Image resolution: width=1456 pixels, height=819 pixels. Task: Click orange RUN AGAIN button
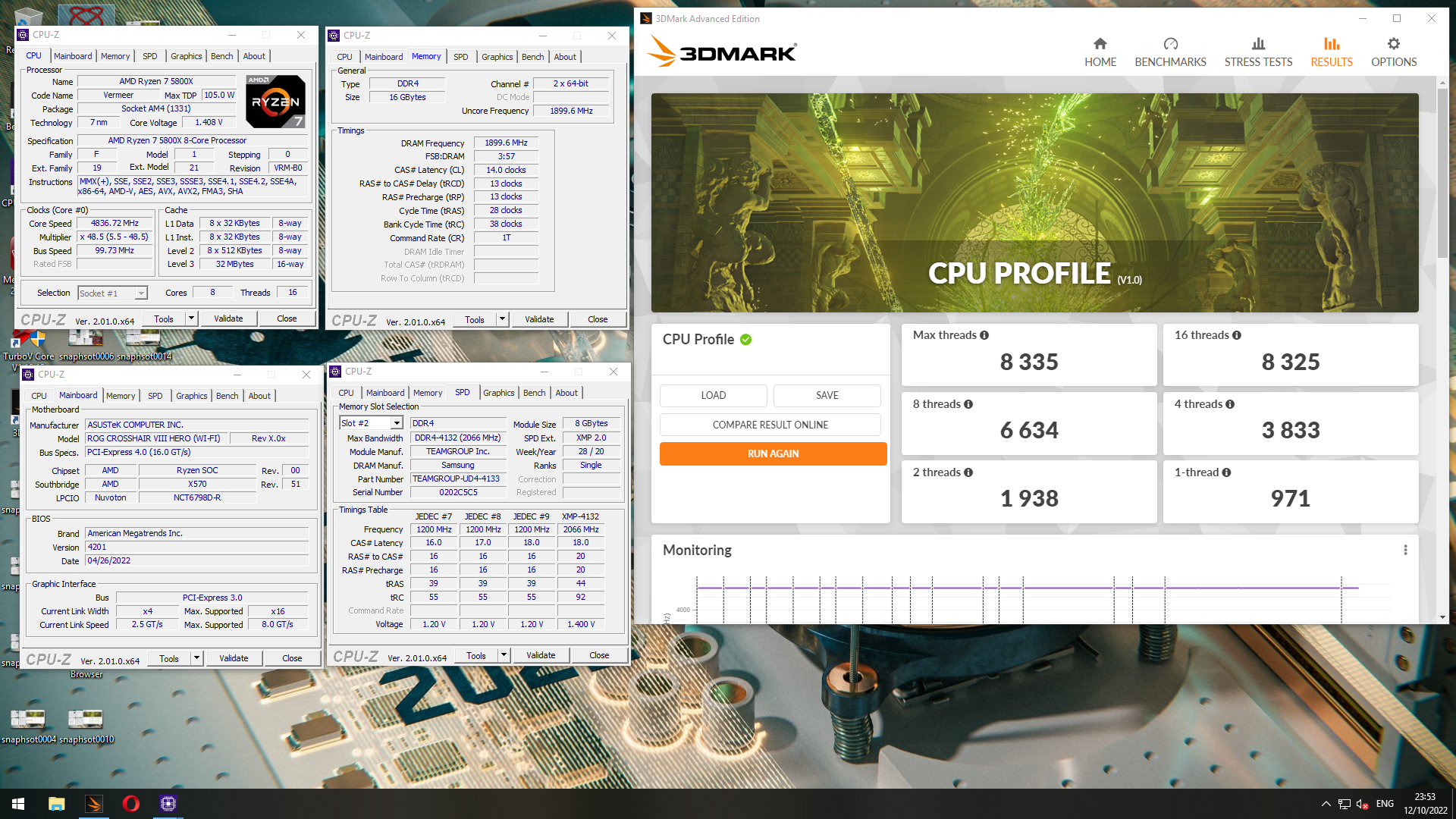tap(773, 453)
